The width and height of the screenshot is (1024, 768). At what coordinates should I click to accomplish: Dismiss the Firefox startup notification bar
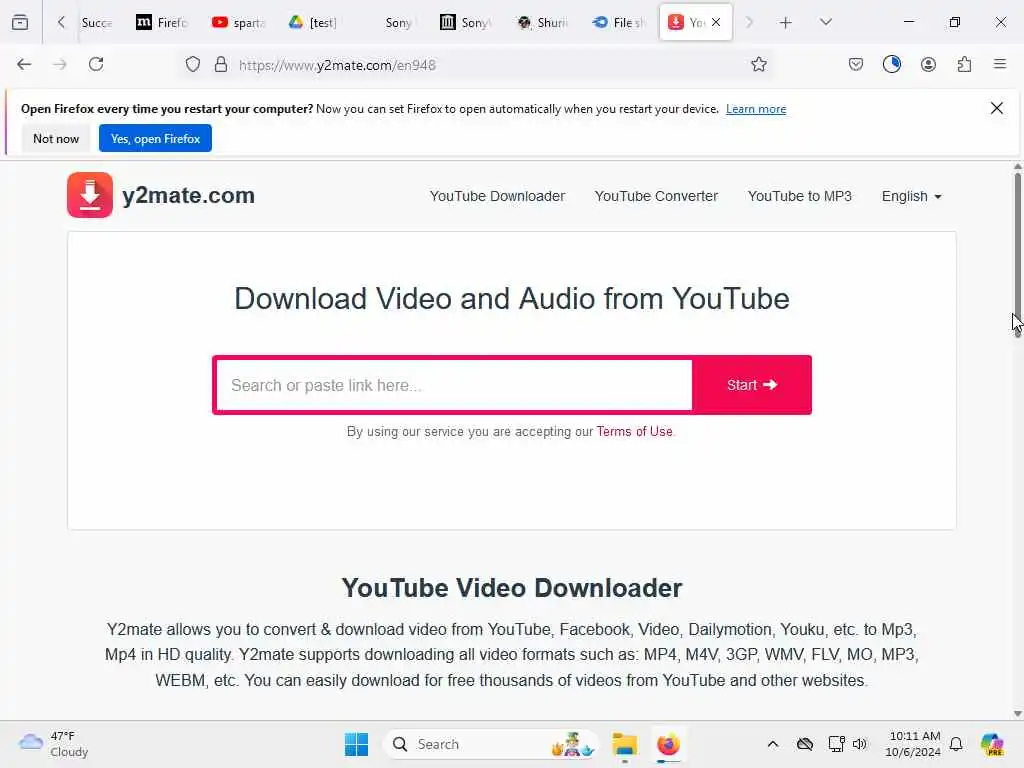coord(997,108)
